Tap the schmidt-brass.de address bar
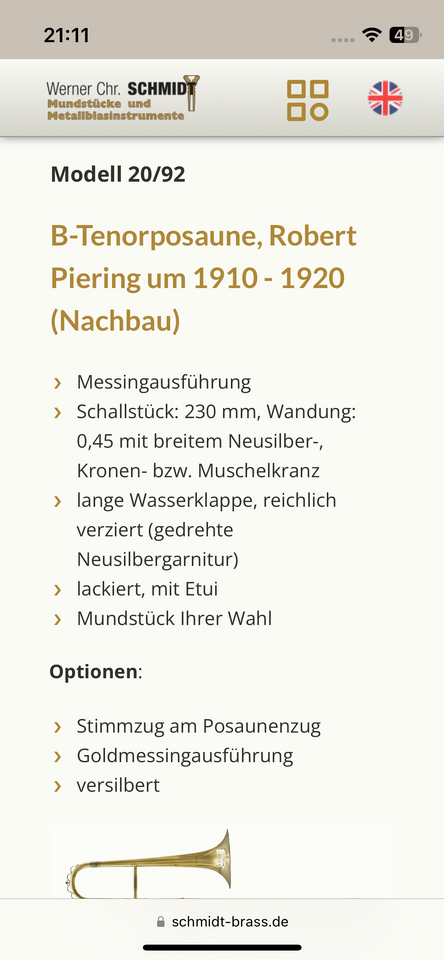 point(222,921)
